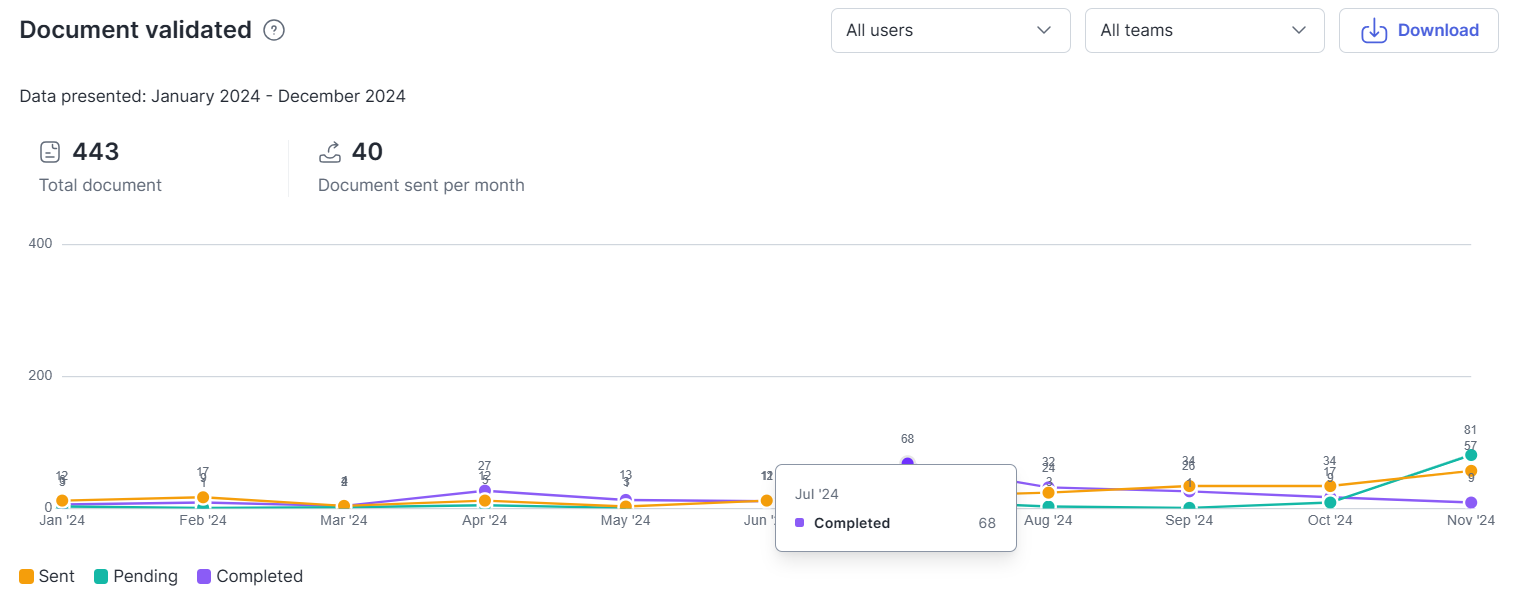Click the Document sent per month icon
The height and width of the screenshot is (607, 1516).
[330, 152]
